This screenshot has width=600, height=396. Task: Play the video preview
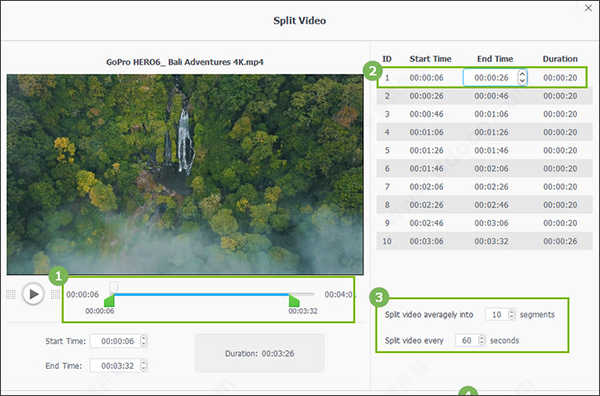[33, 294]
